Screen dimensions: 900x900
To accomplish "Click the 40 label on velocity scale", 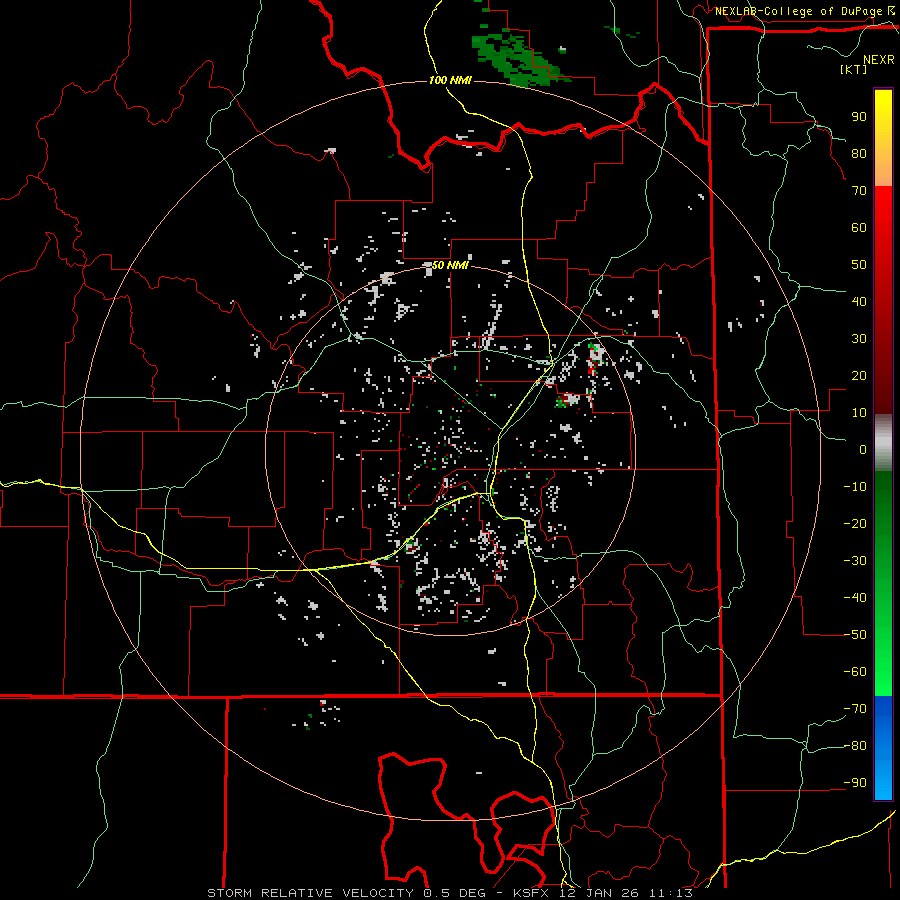I will (x=859, y=302).
